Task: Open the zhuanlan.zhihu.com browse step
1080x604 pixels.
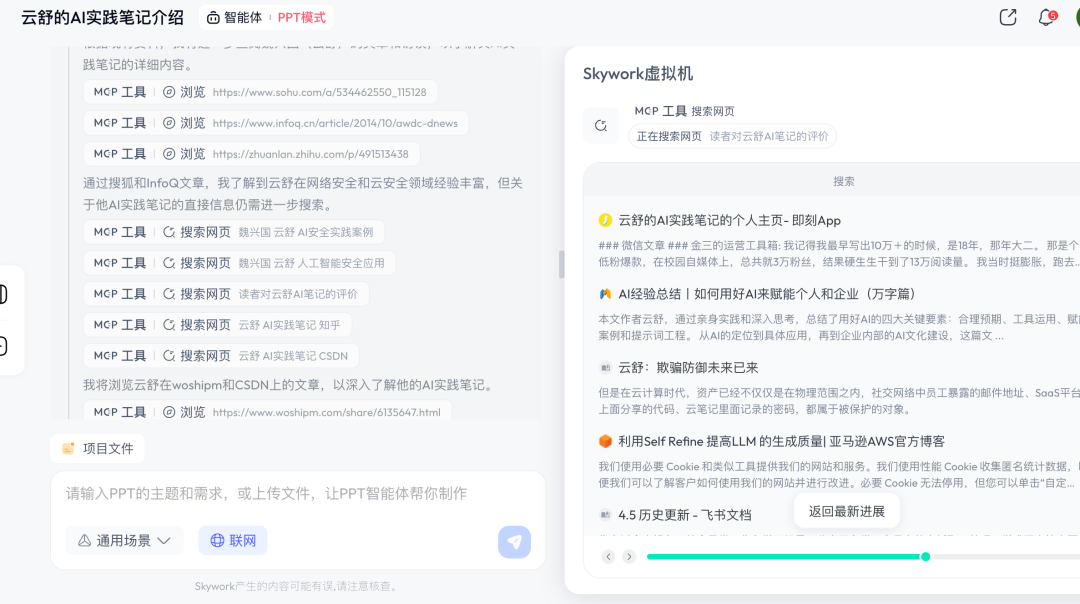Action: [251, 154]
